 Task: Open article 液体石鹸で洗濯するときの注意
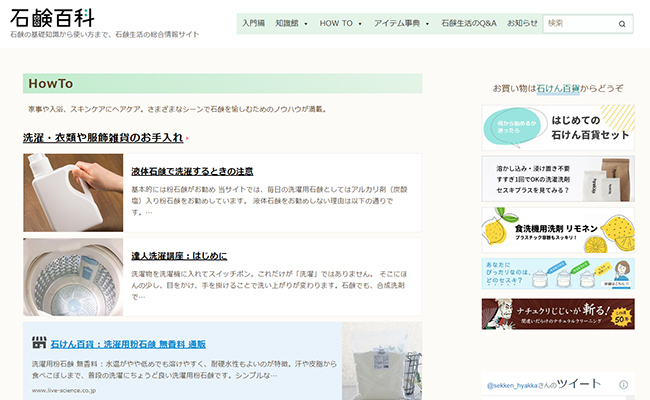tap(192, 171)
